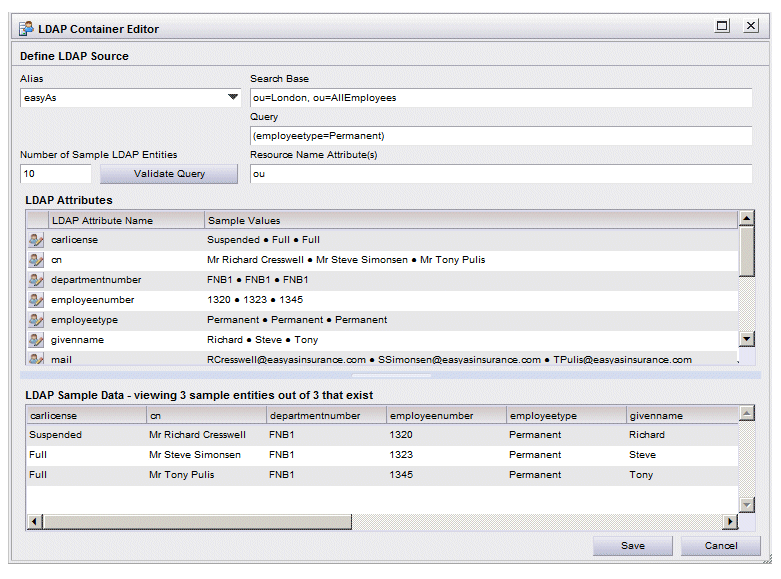This screenshot has height=579, width=781.
Task: Click the edit icon for givenname attribute
Action: [x=36, y=340]
